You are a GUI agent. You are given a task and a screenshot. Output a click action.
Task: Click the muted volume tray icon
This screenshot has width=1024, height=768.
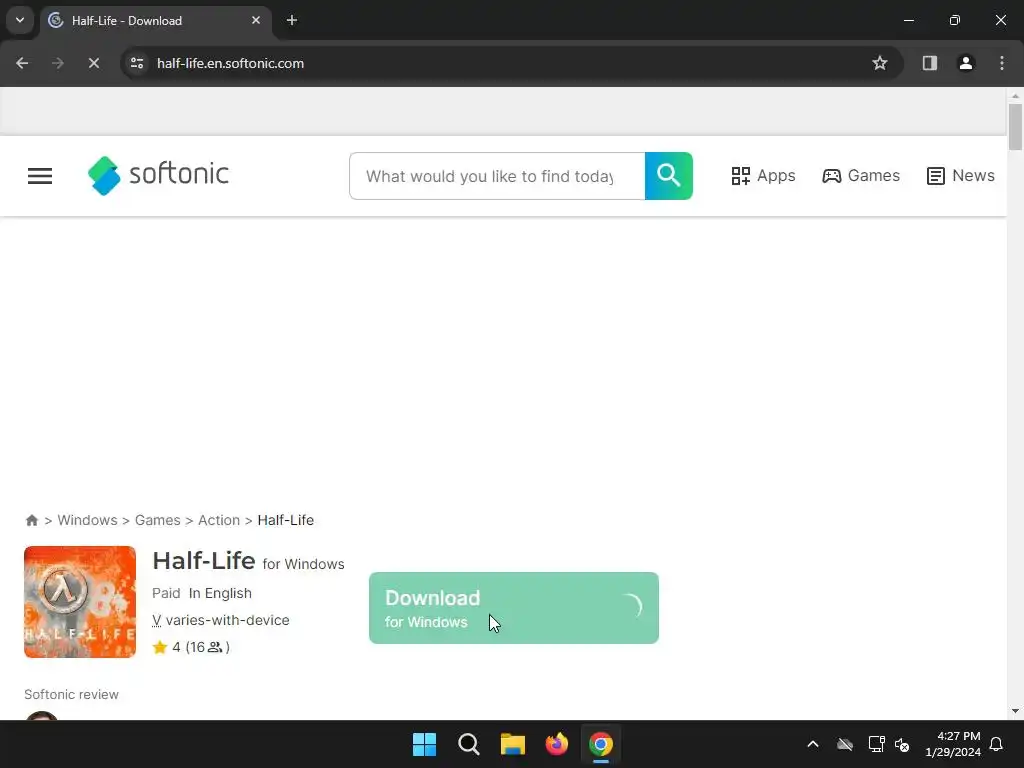(903, 744)
